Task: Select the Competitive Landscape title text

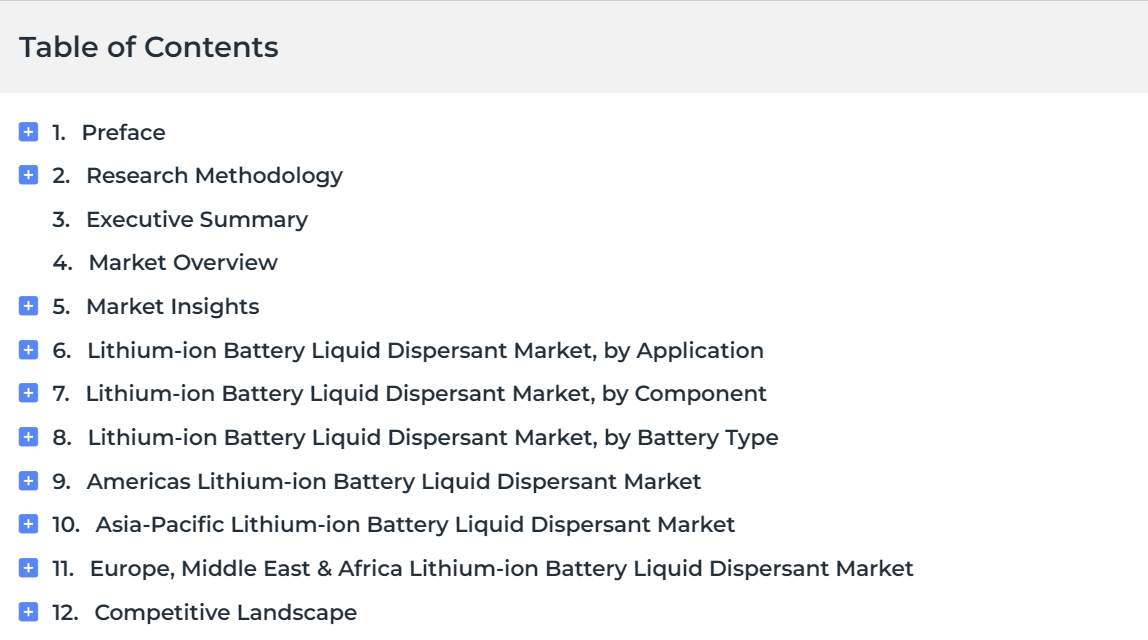Action: 226,612
